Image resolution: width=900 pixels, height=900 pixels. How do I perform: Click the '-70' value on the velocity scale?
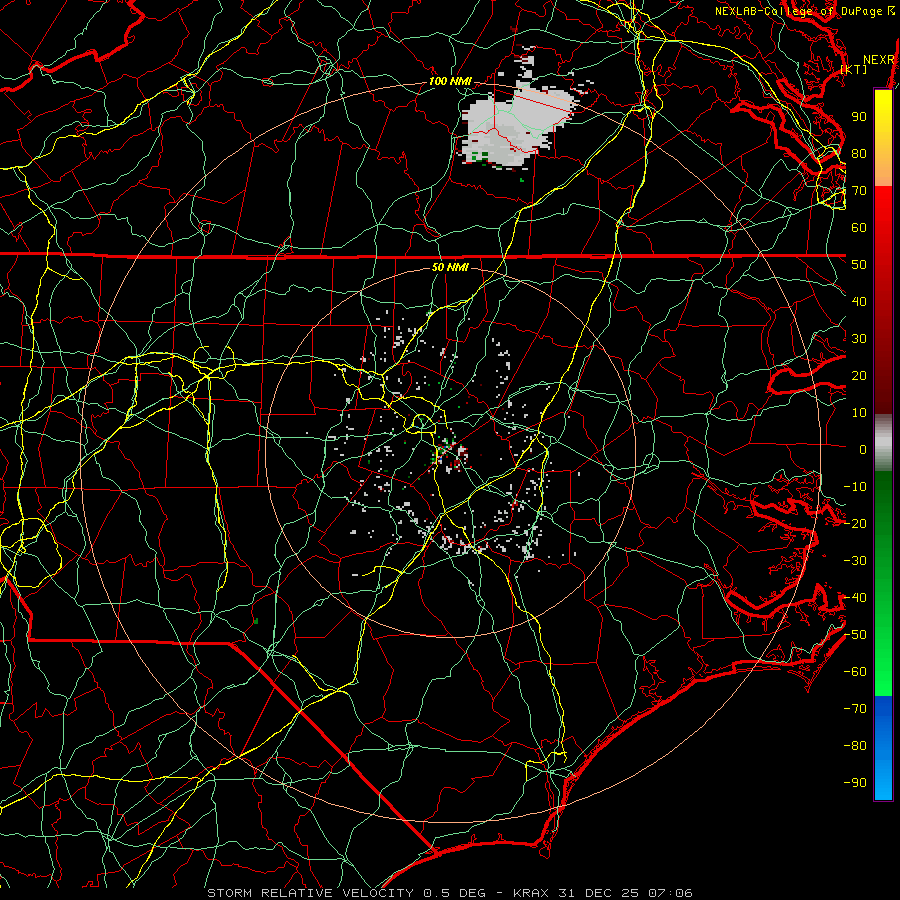[x=855, y=709]
